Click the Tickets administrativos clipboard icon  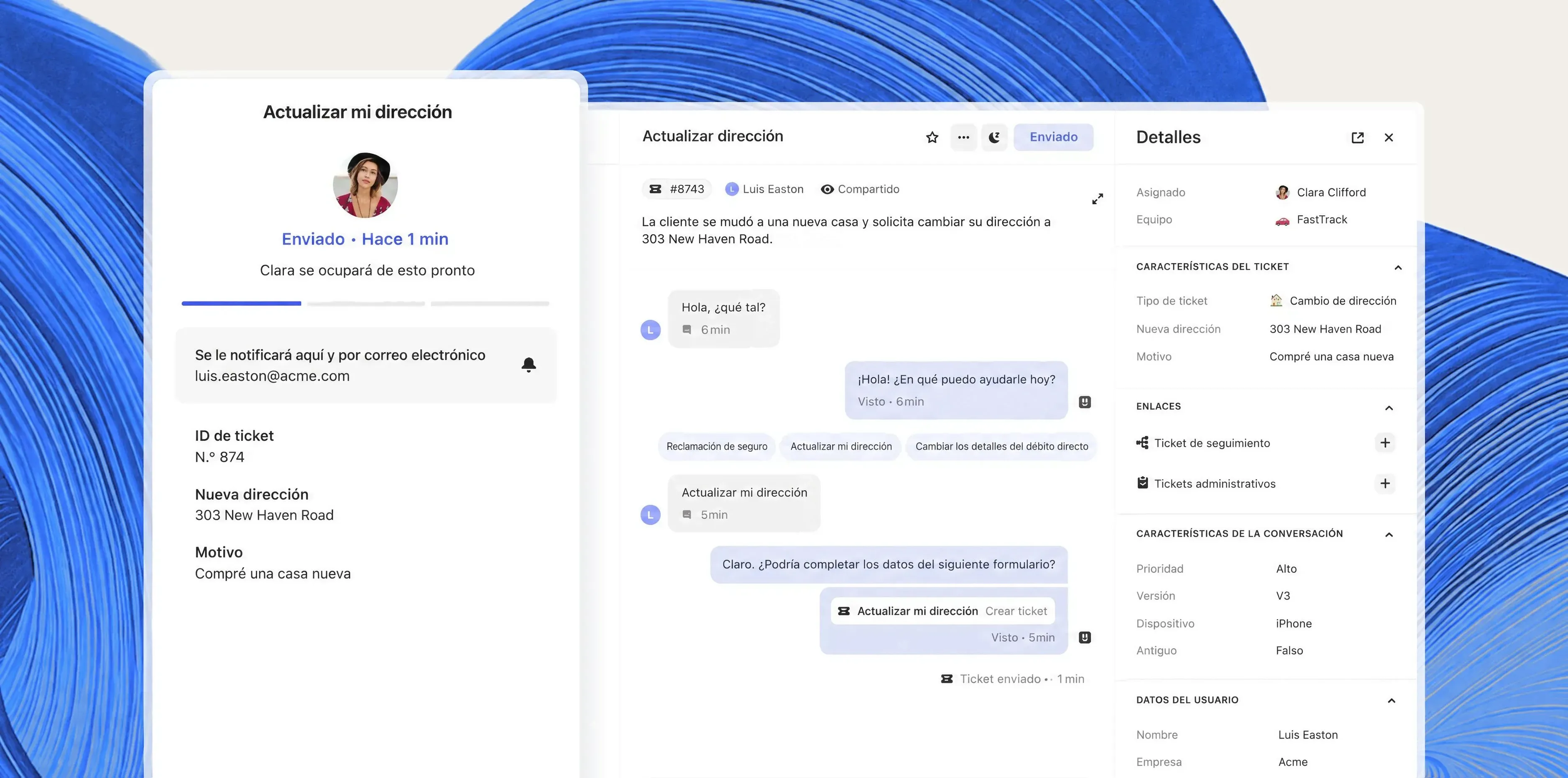[x=1142, y=483]
